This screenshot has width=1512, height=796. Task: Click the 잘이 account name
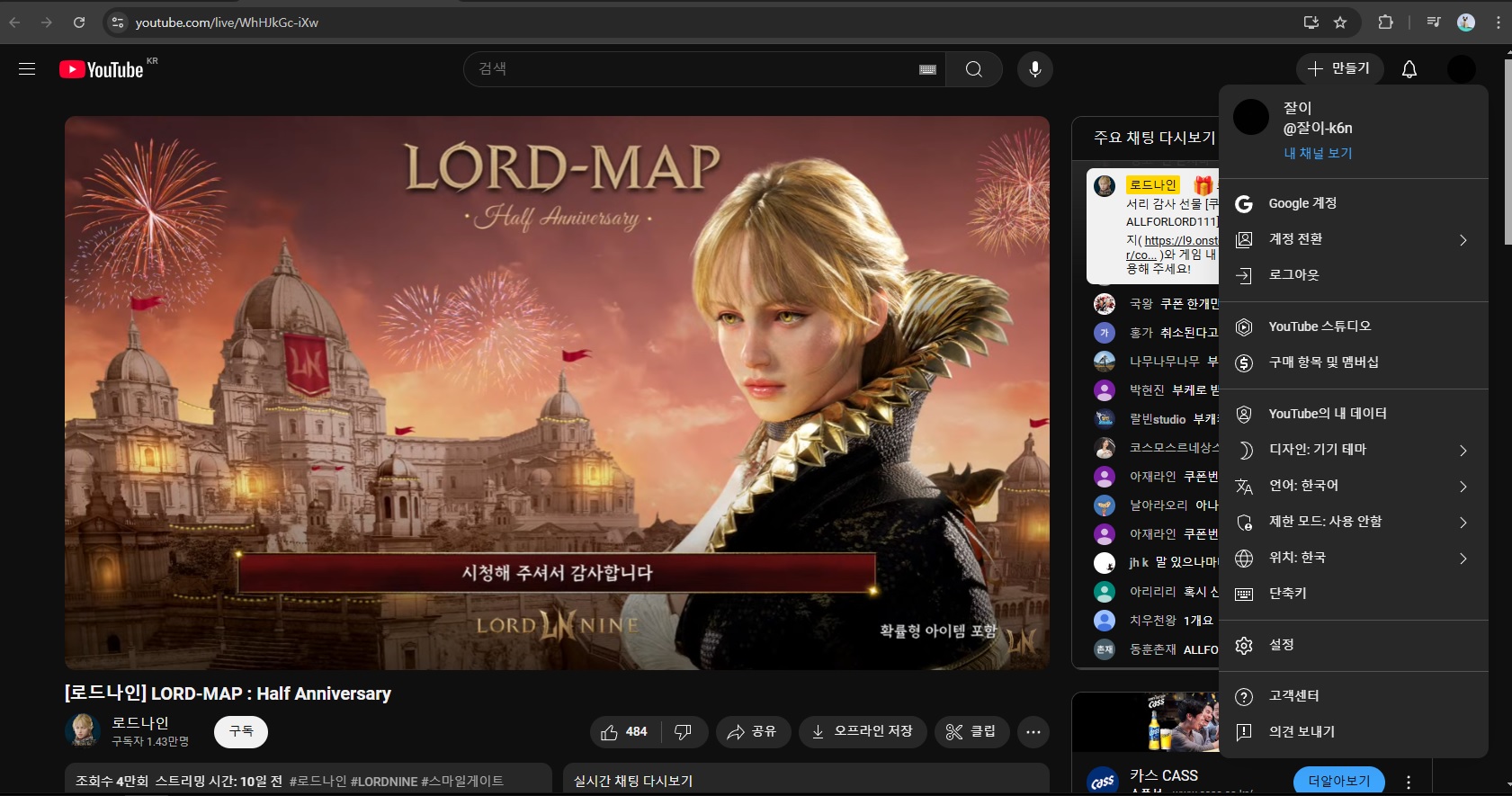click(x=1297, y=108)
